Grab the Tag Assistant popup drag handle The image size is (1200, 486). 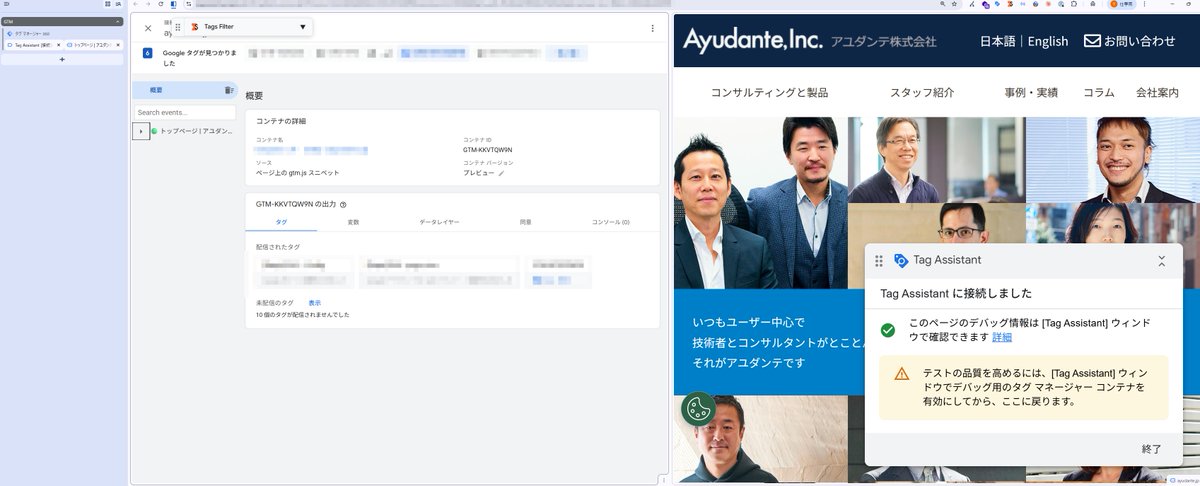coord(879,260)
